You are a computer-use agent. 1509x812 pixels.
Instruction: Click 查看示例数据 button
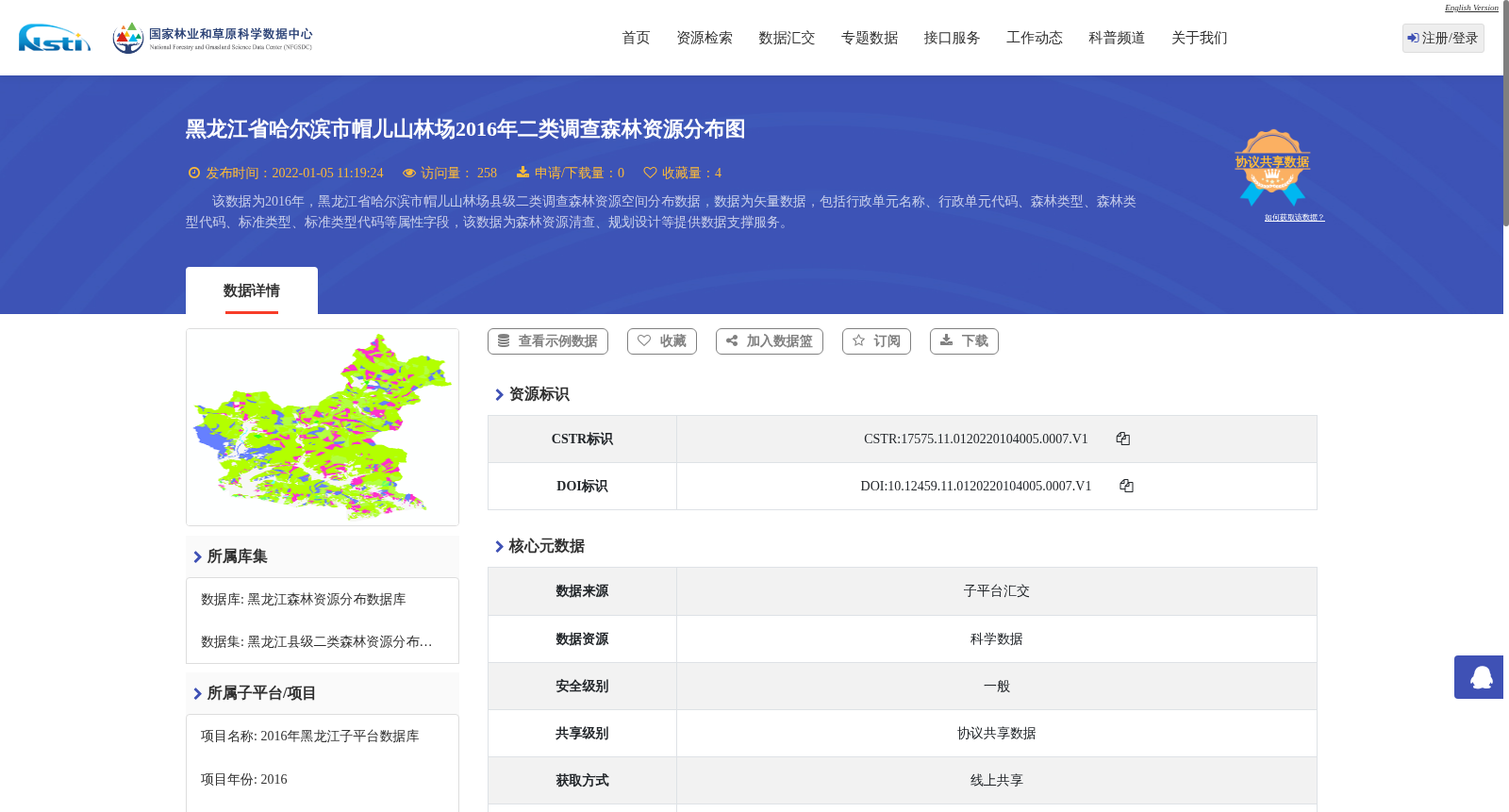click(x=548, y=341)
